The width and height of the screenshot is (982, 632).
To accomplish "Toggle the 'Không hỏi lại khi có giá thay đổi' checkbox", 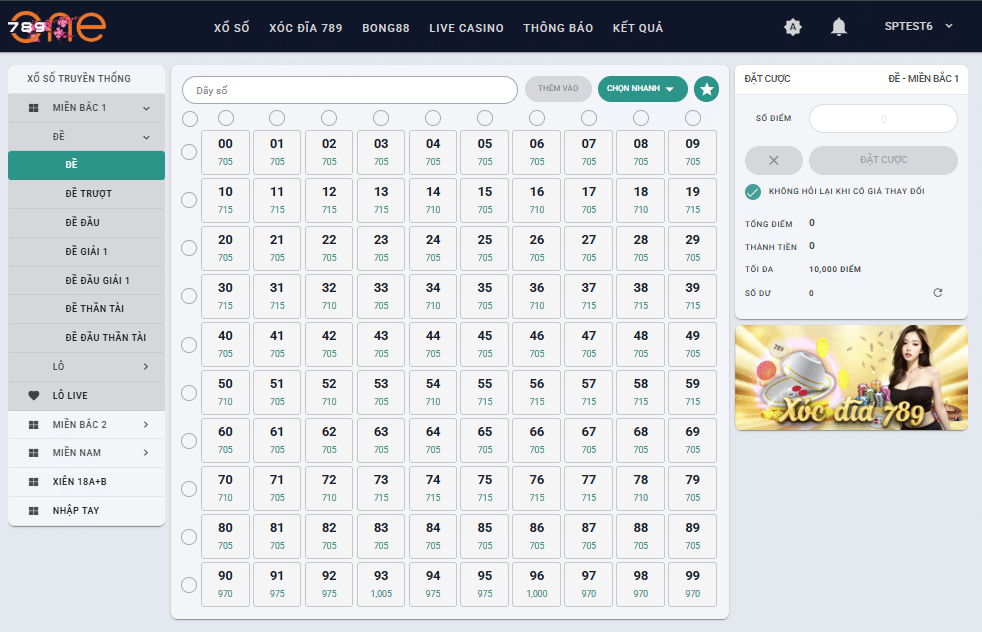I will click(x=753, y=192).
